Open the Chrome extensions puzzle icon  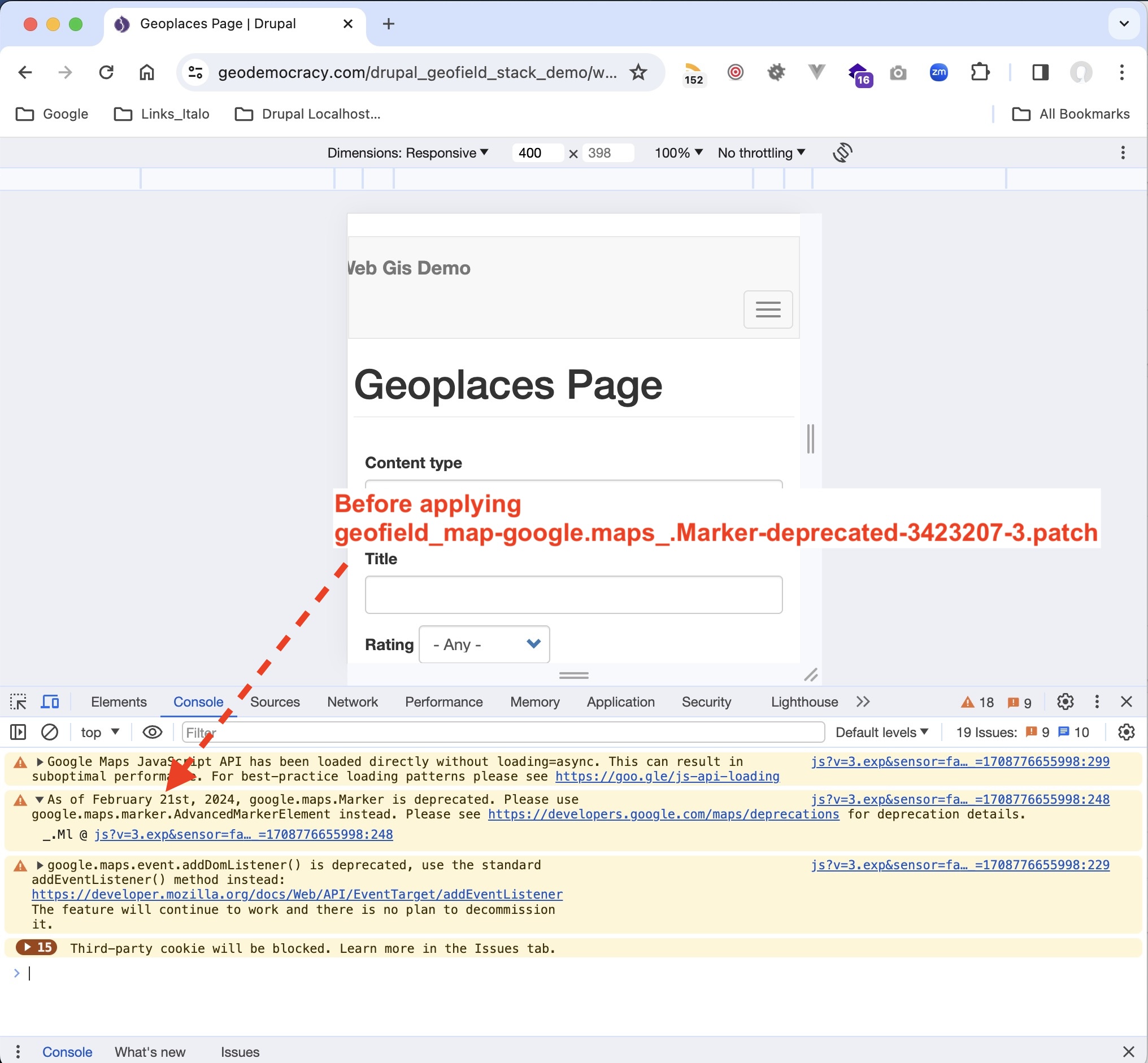click(x=980, y=72)
